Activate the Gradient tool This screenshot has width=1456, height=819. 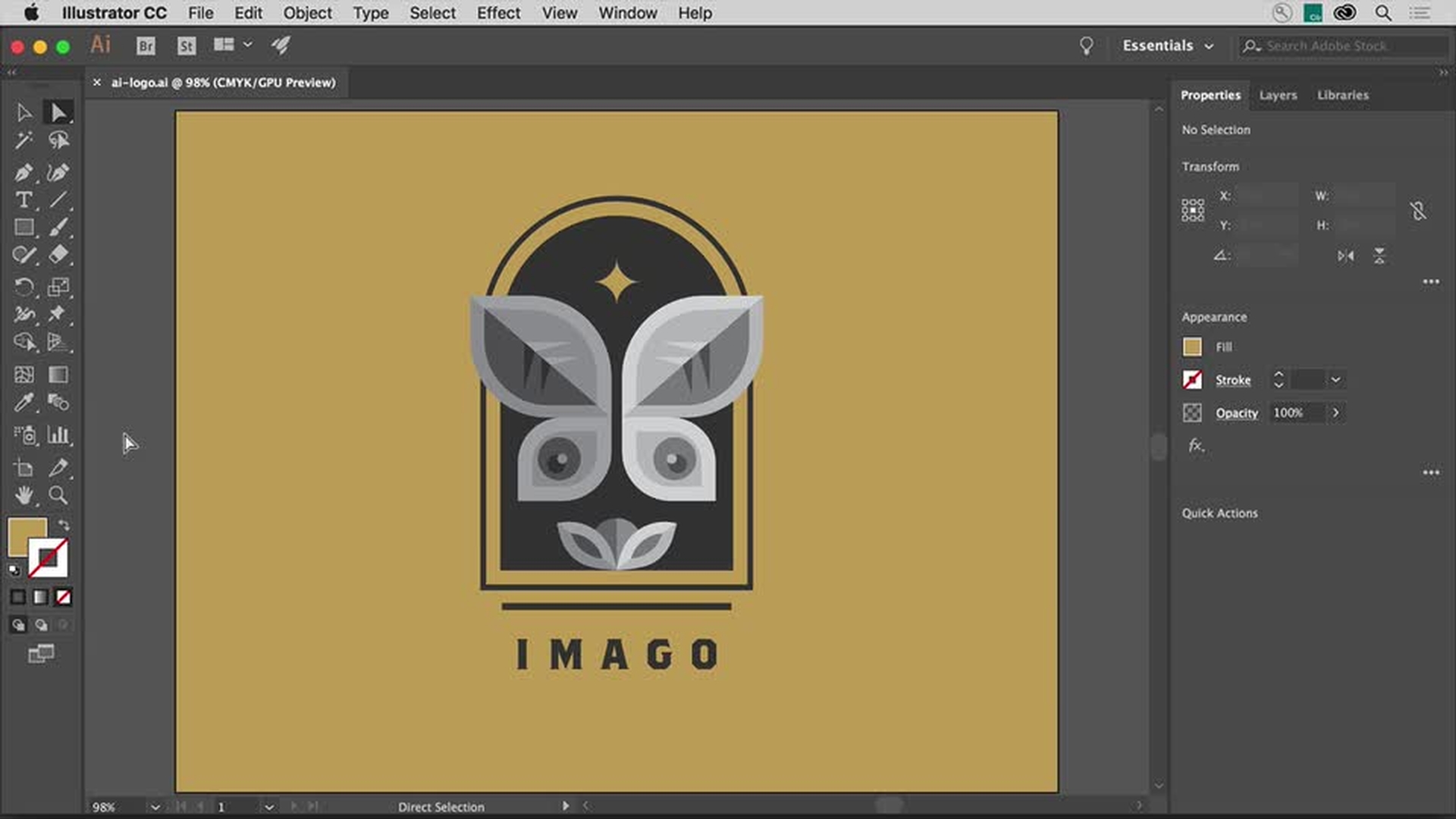click(x=59, y=374)
